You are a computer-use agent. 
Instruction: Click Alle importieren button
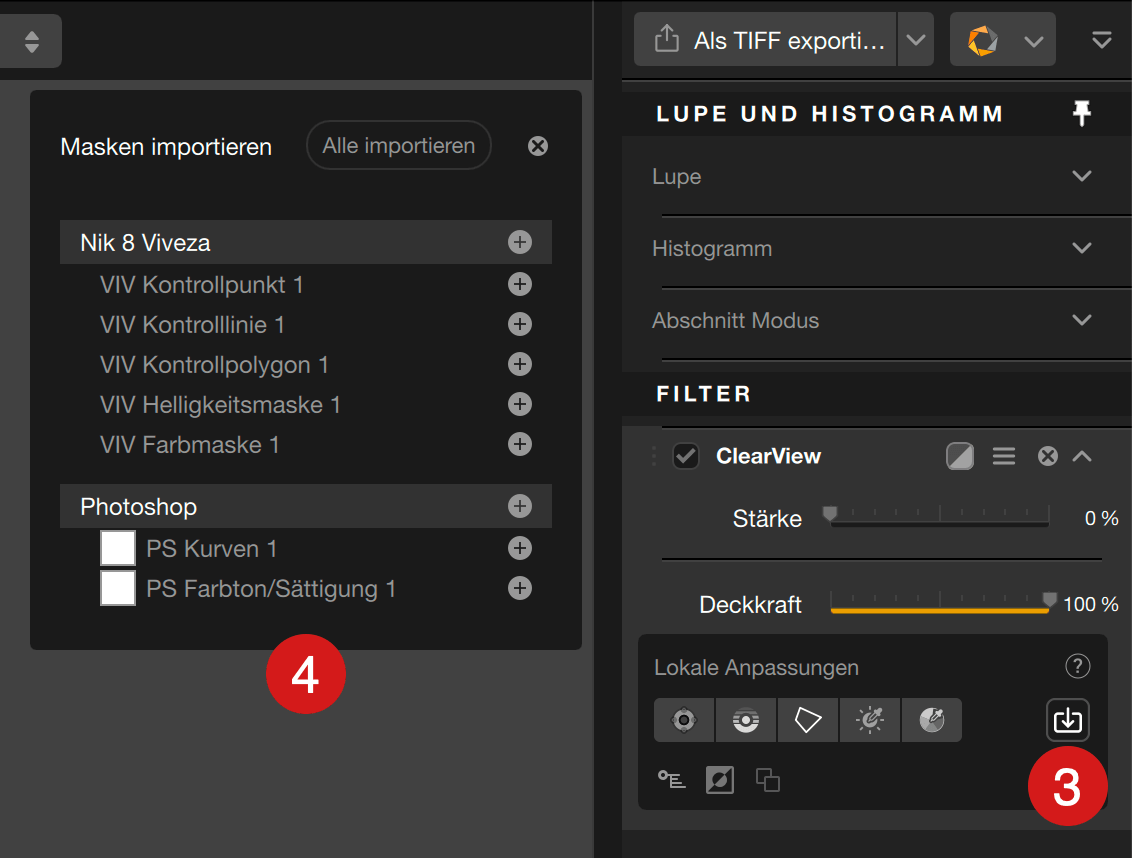[x=399, y=145]
